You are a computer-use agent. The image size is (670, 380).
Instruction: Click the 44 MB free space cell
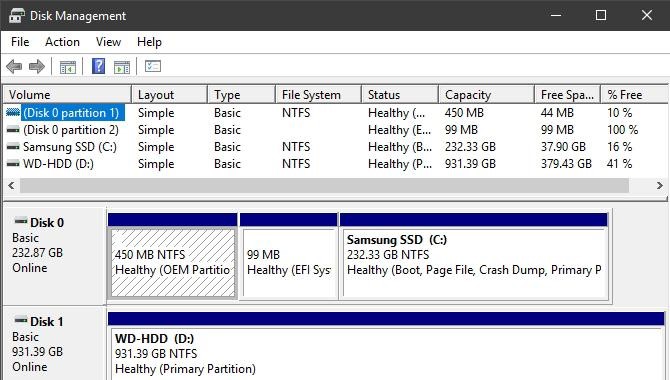click(557, 113)
